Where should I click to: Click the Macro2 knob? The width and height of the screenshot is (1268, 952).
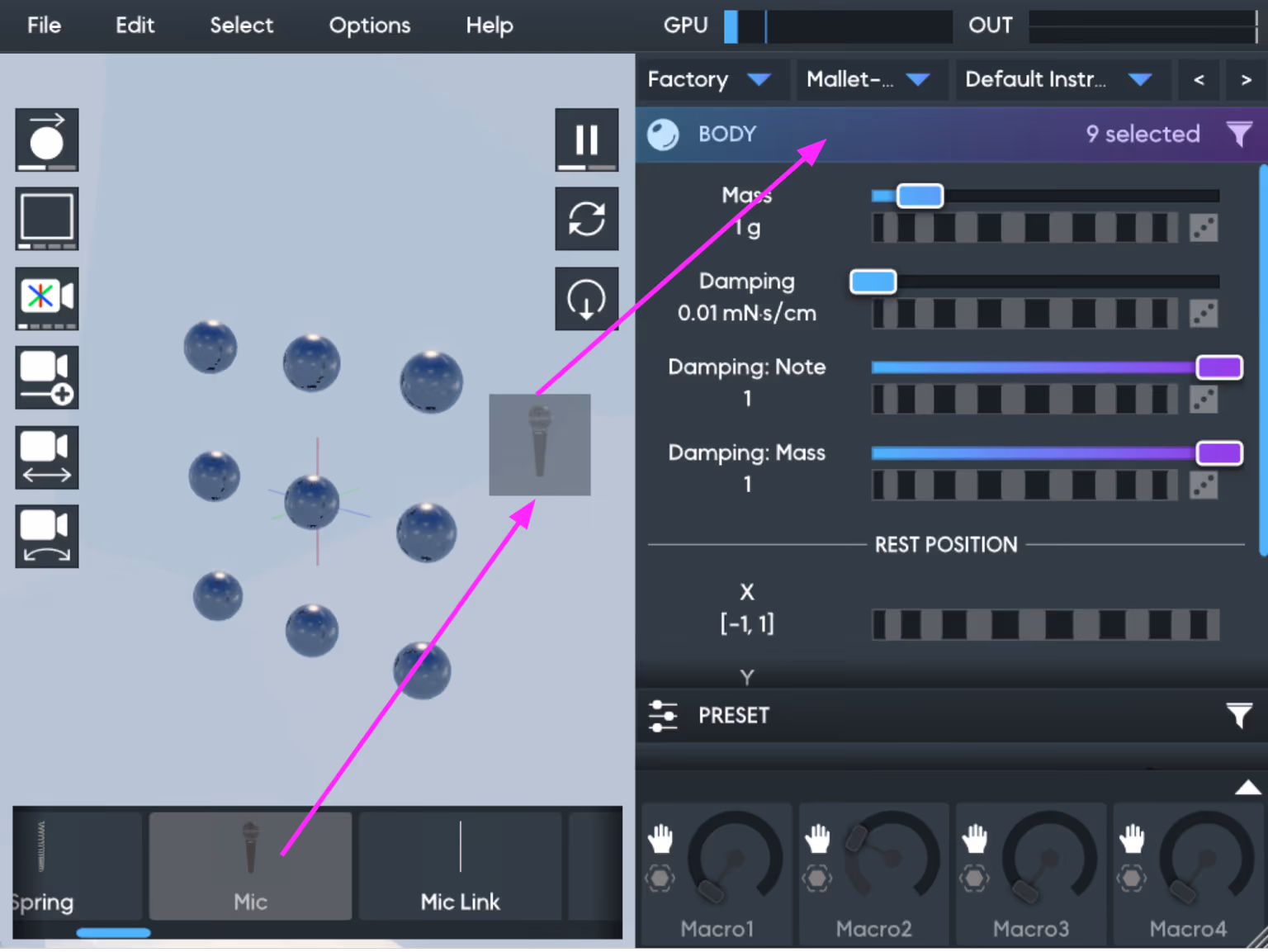(892, 859)
